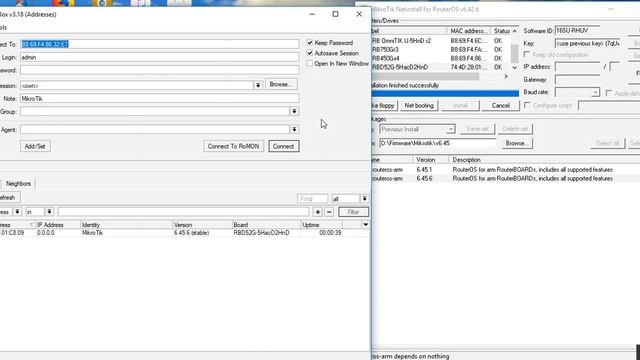Click Browse button for packages folder
Image resolution: width=640 pixels, height=360 pixels.
[517, 143]
